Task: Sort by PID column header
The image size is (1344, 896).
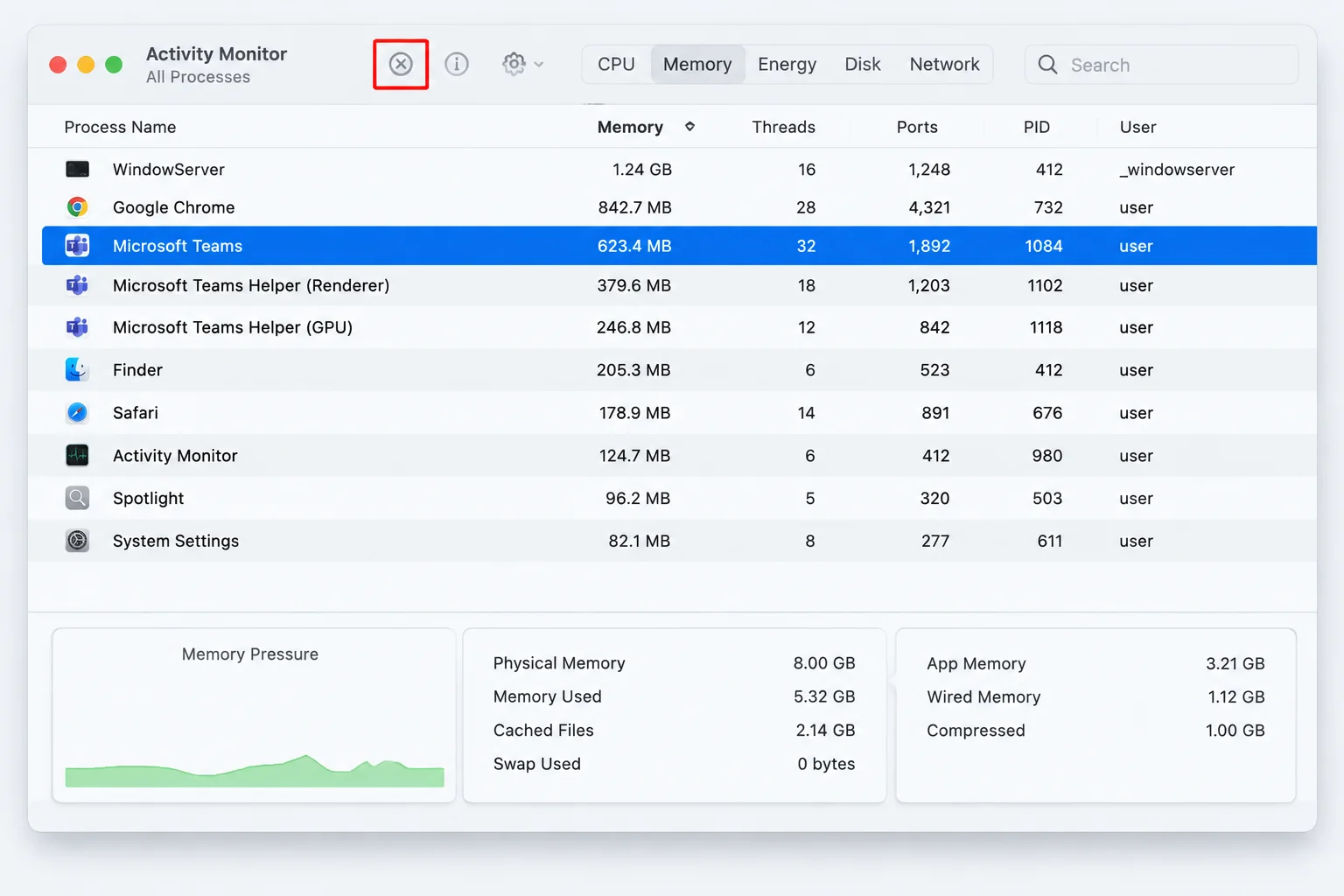Action: (1037, 127)
